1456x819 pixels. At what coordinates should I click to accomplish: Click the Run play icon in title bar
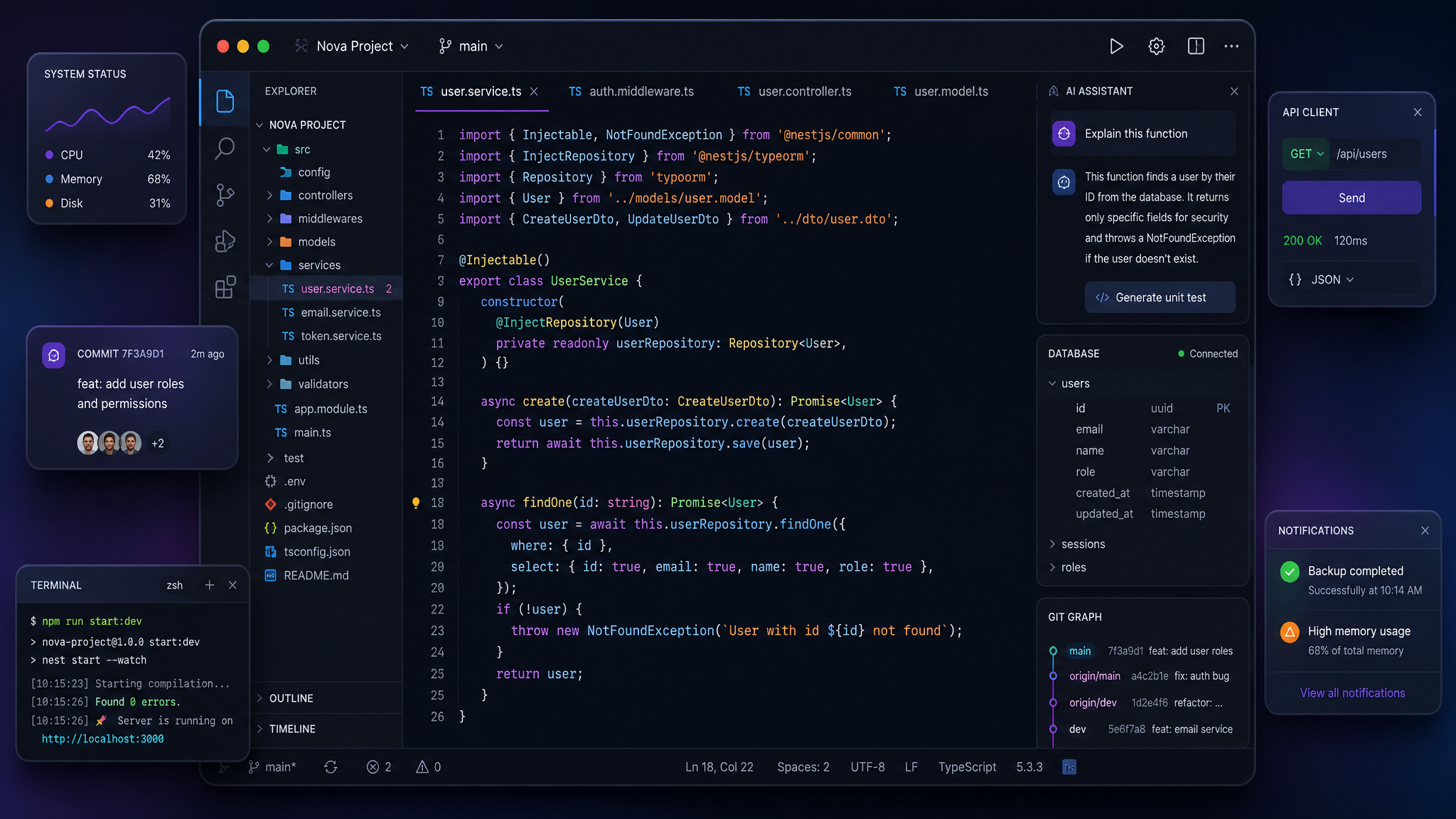(x=1116, y=46)
